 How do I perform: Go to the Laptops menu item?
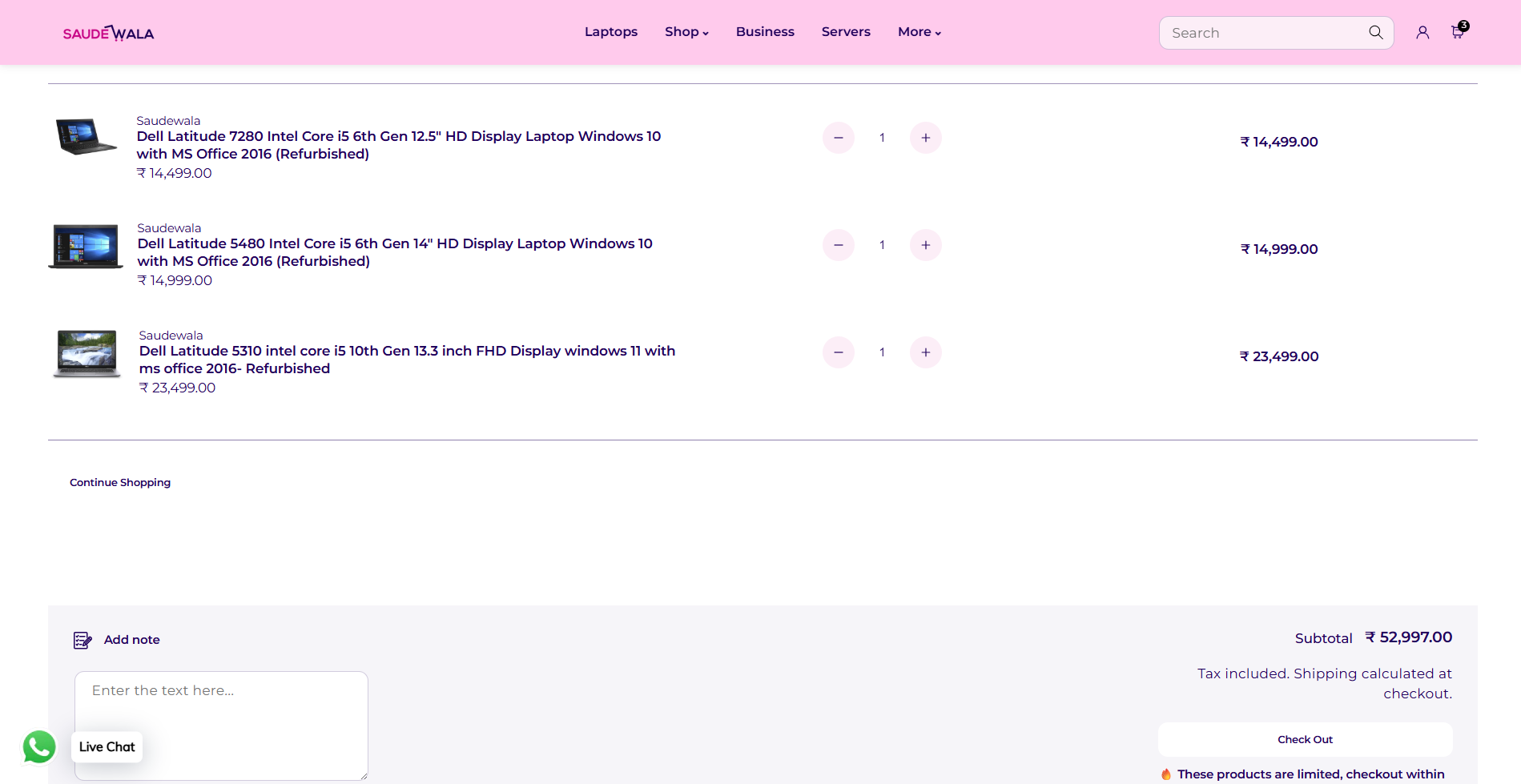[610, 32]
